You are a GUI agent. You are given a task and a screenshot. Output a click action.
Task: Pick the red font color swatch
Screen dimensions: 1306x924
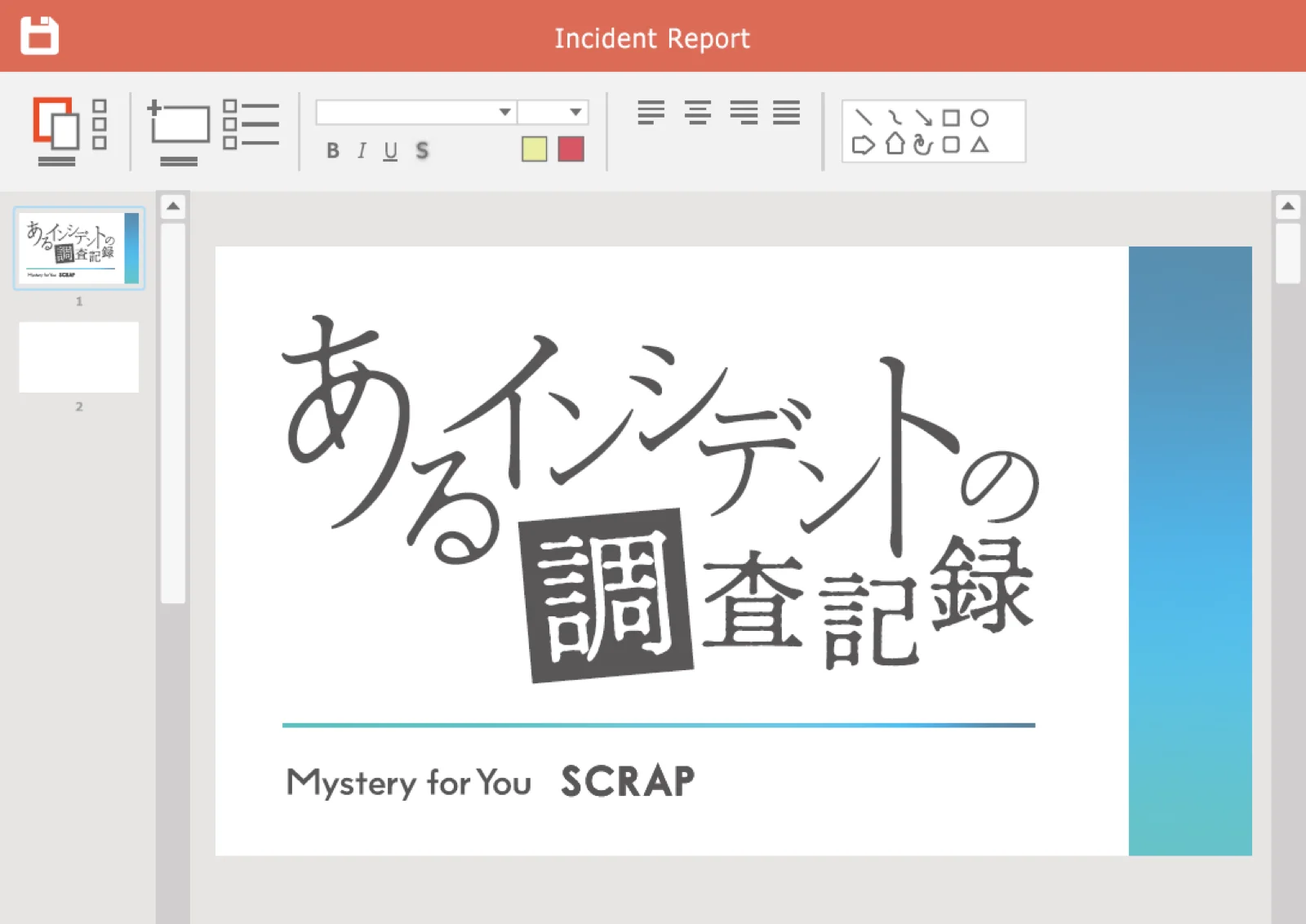pyautogui.click(x=571, y=149)
